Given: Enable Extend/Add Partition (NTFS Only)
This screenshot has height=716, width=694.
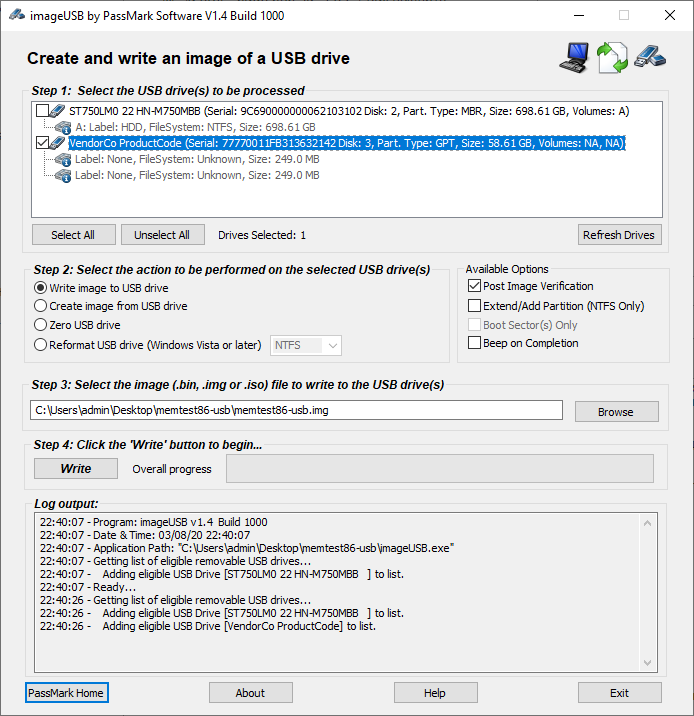Looking at the screenshot, I should [474, 305].
